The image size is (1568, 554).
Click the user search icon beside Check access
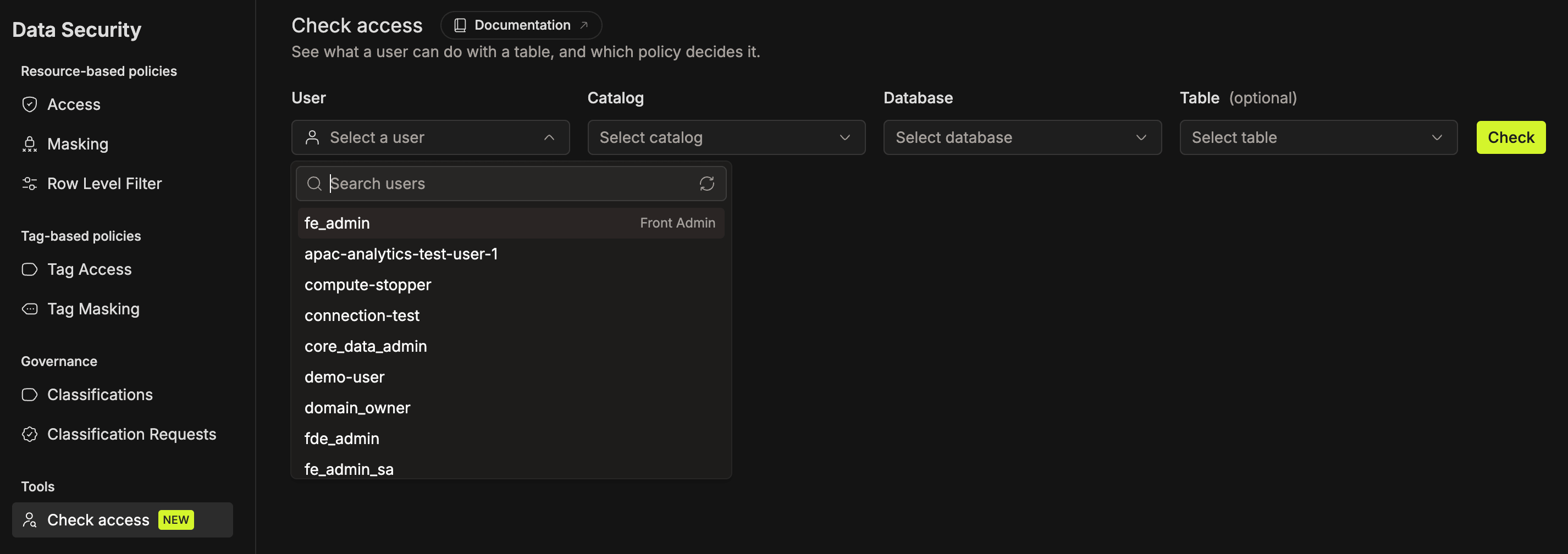click(29, 520)
